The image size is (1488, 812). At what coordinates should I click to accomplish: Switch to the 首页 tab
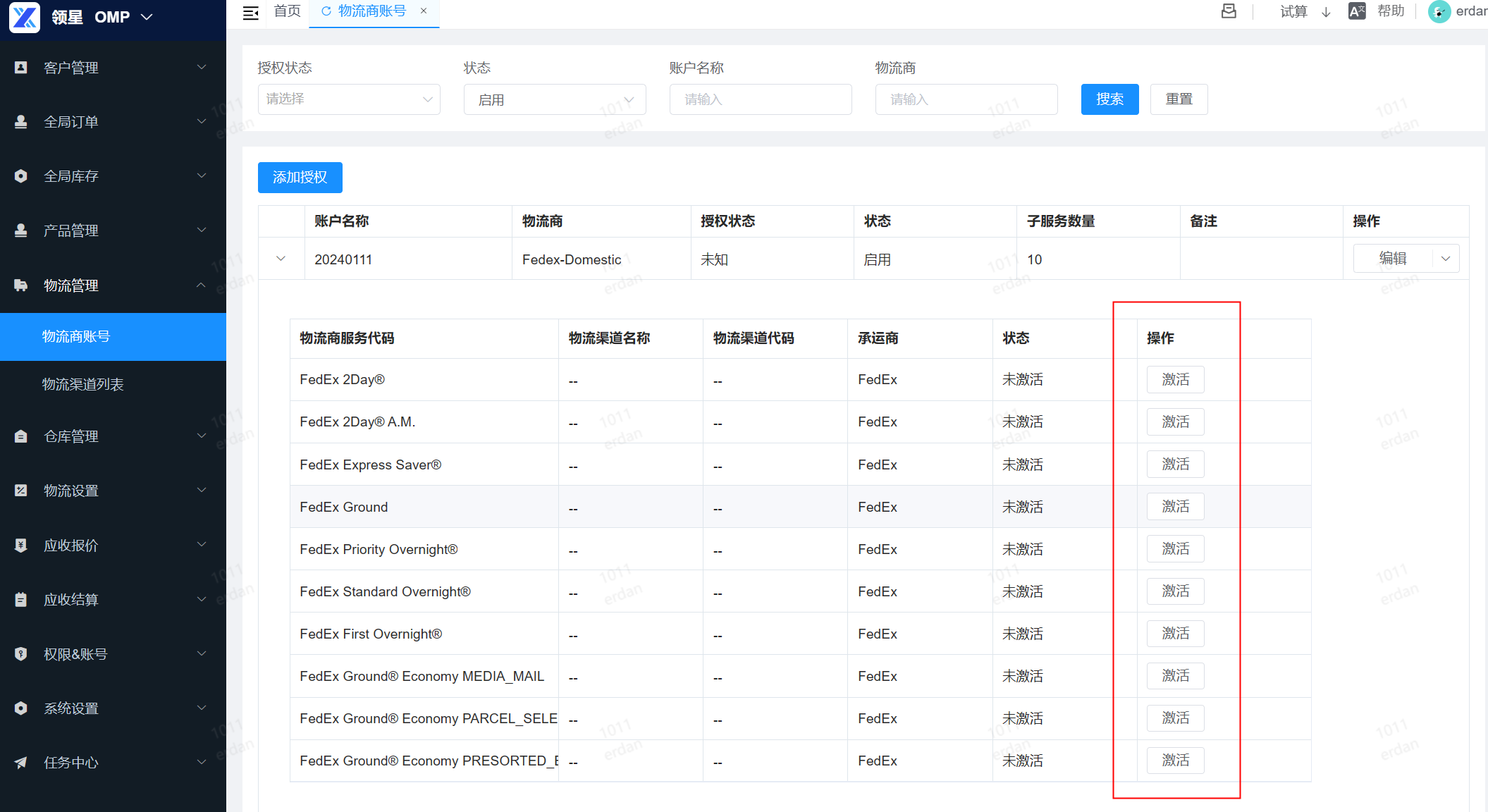287,11
